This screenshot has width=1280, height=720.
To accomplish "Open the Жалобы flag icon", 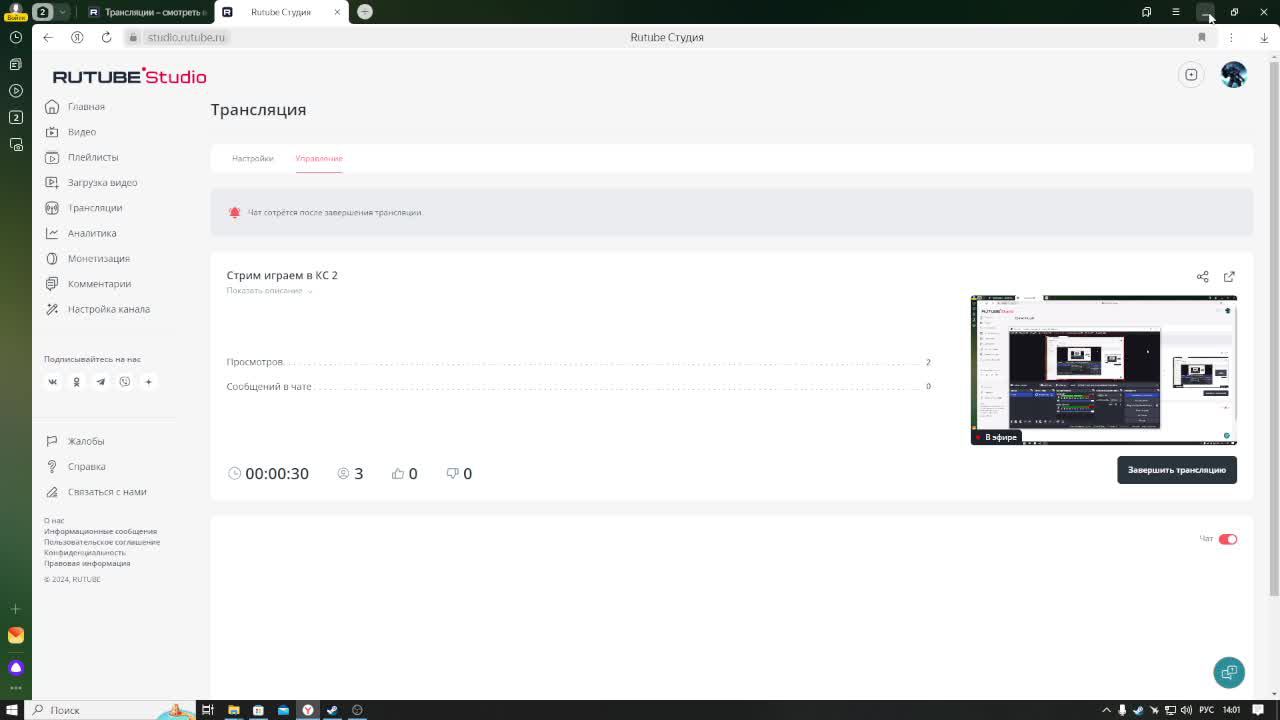I will pyautogui.click(x=52, y=441).
